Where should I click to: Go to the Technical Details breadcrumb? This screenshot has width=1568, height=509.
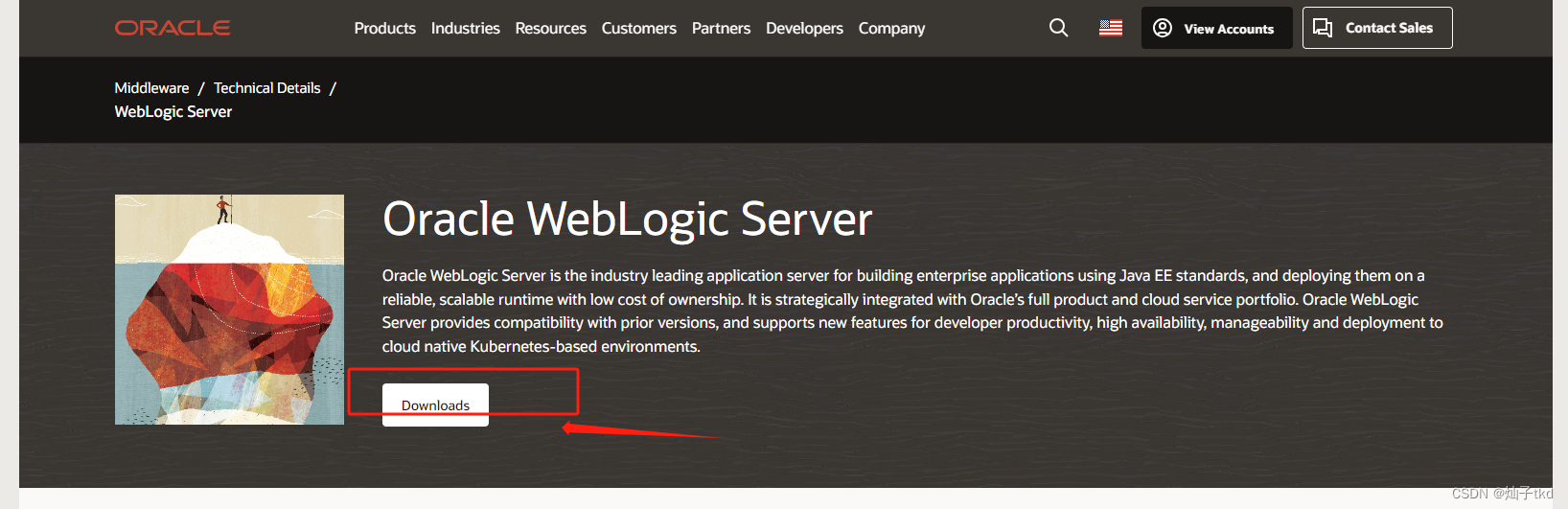click(x=266, y=87)
